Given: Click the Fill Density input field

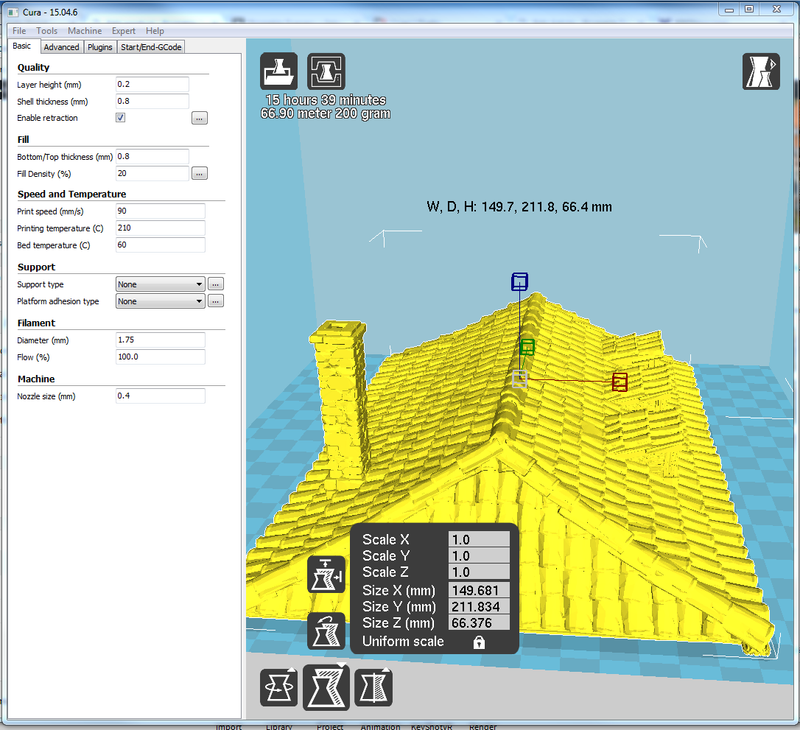Looking at the screenshot, I should [152, 173].
